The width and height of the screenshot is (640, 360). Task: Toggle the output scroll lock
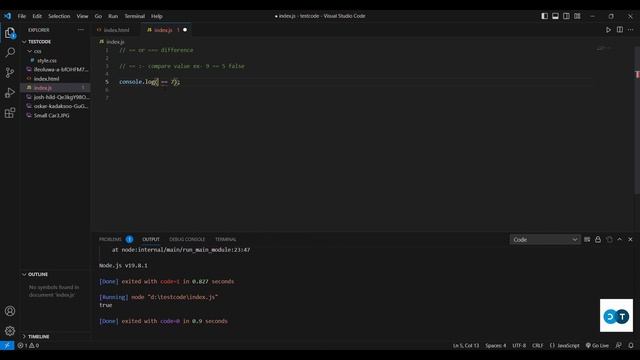[x=598, y=240]
